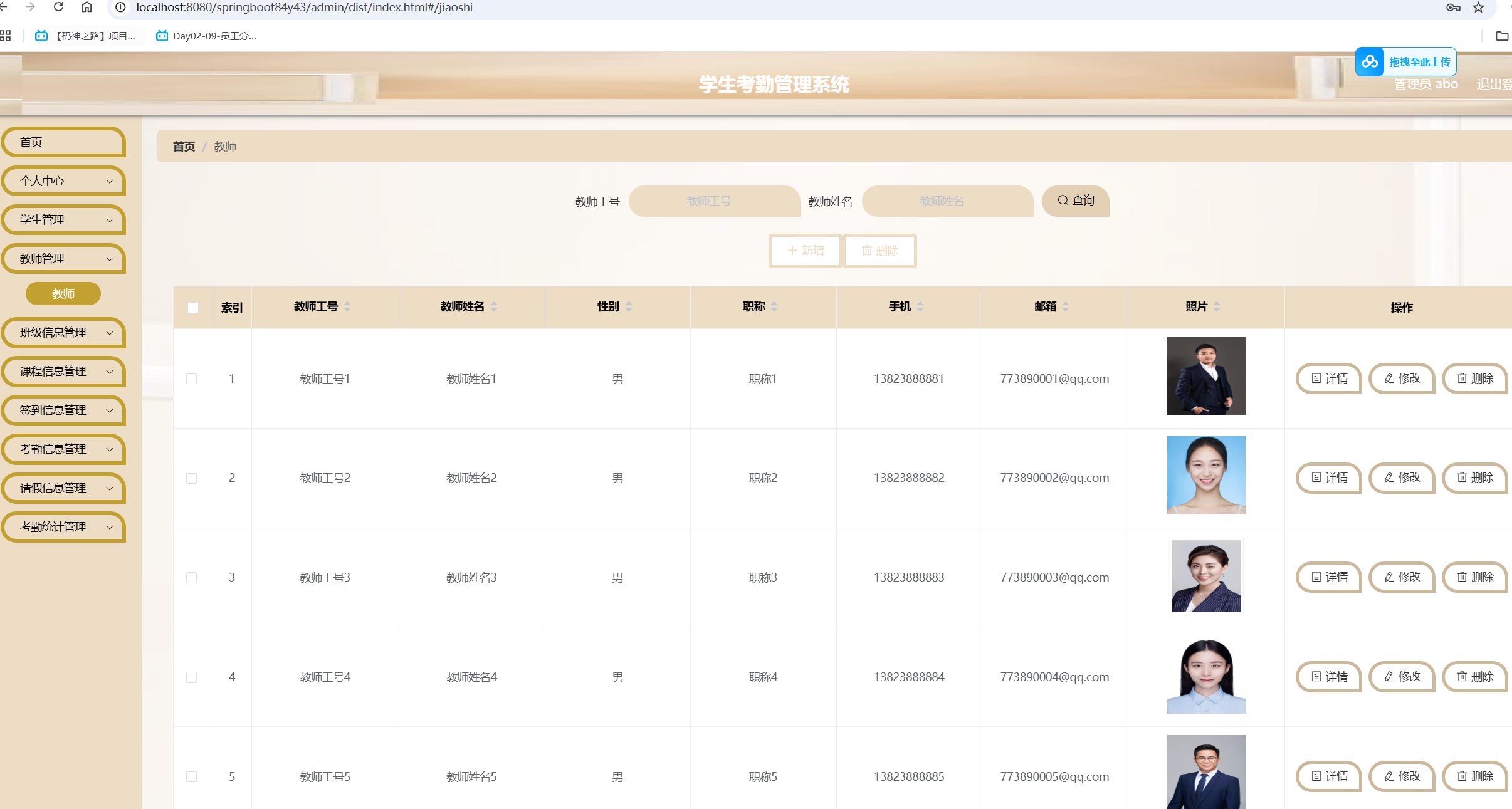Screen dimensions: 1512x809
Task: Open the 首页 sidebar menu item
Action: pos(63,142)
